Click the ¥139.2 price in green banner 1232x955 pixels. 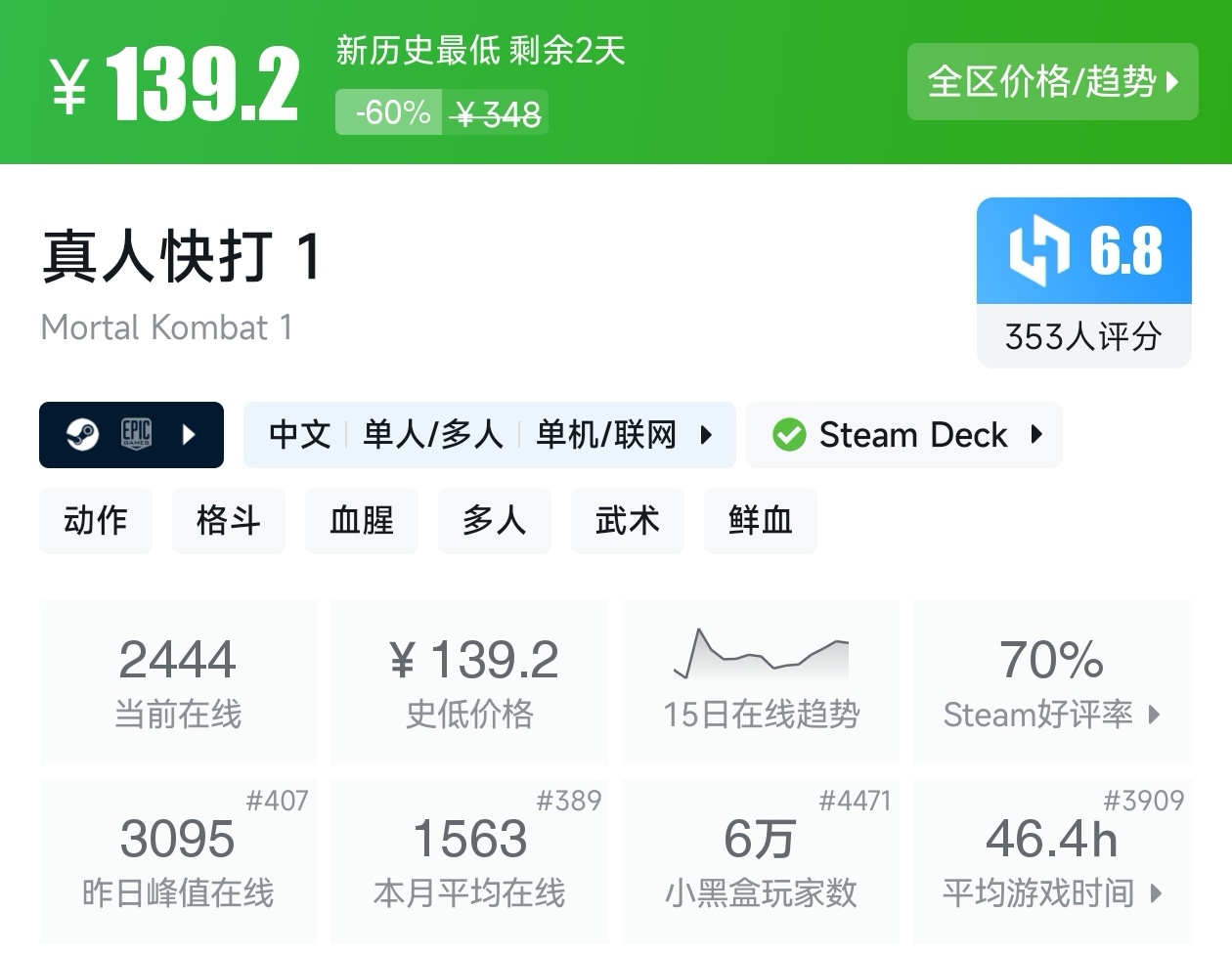point(175,85)
